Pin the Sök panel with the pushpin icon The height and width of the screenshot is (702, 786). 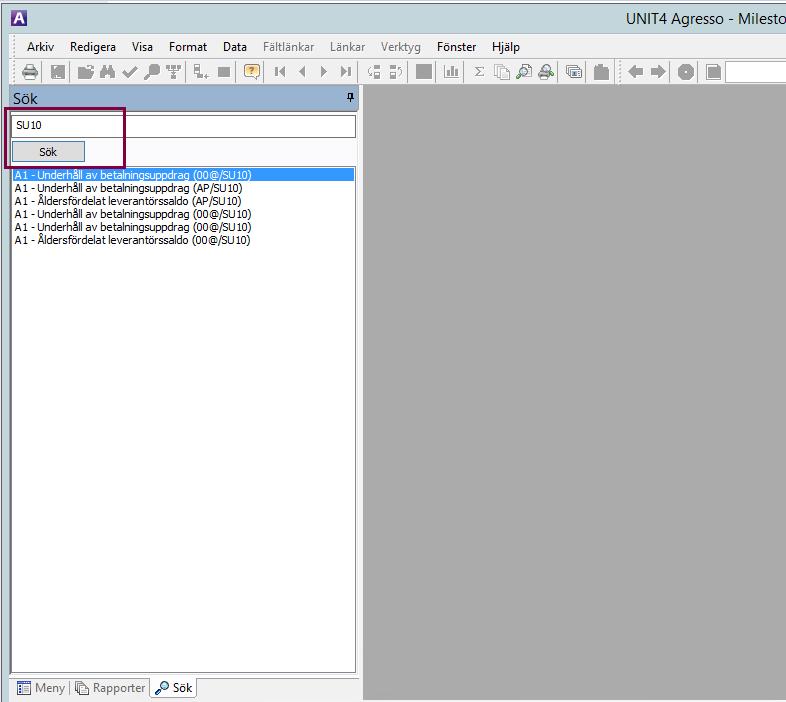tap(350, 97)
